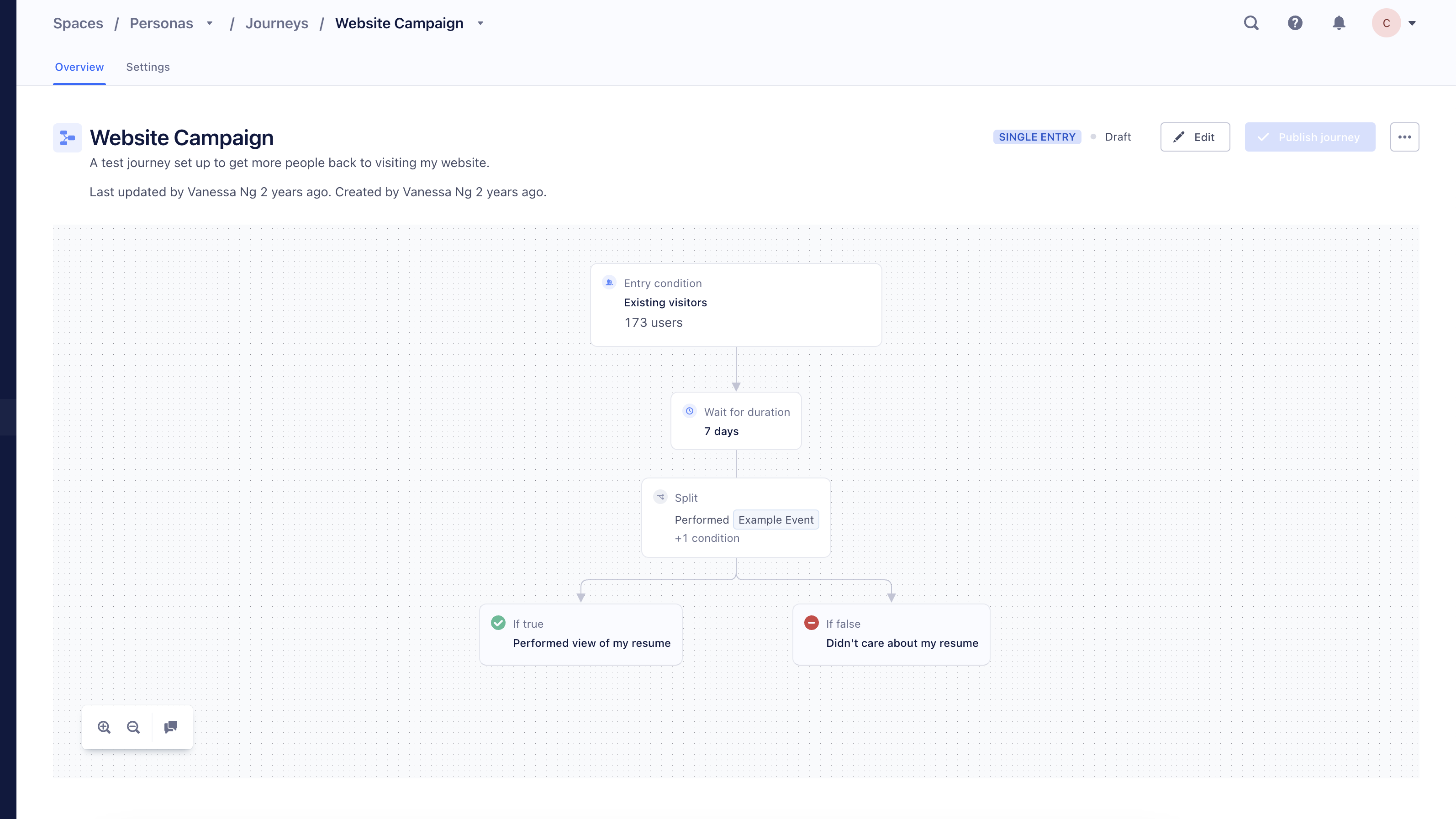Go to Spaces breadcrumb
1456x819 pixels.
[78, 23]
